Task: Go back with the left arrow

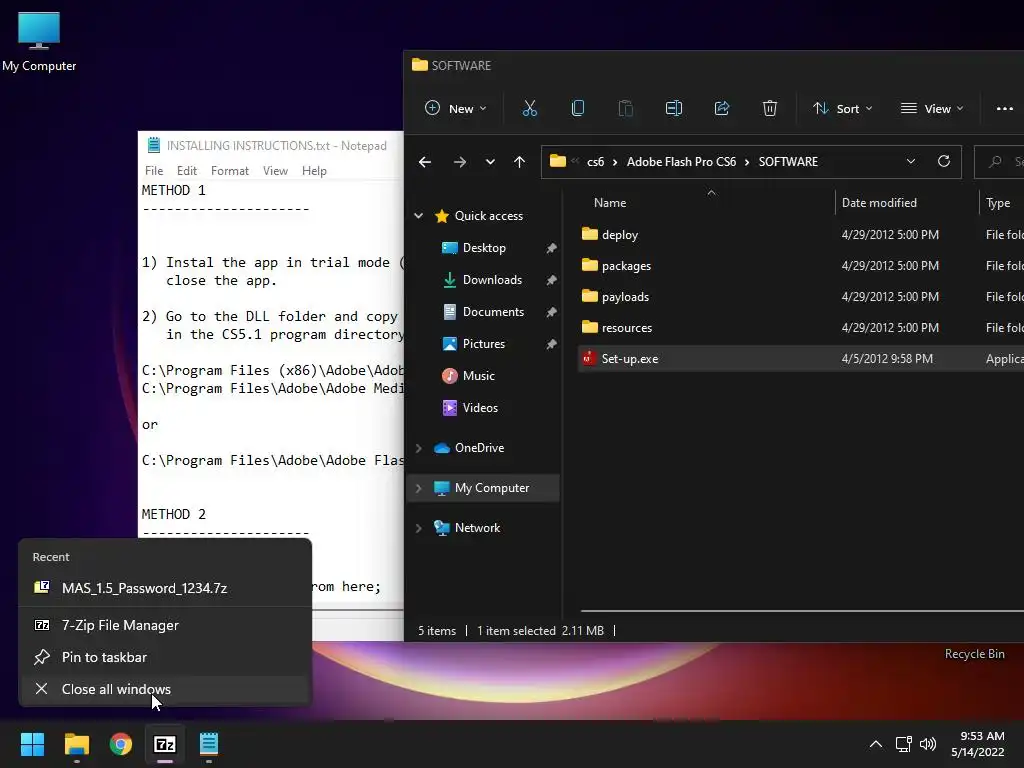Action: (425, 162)
